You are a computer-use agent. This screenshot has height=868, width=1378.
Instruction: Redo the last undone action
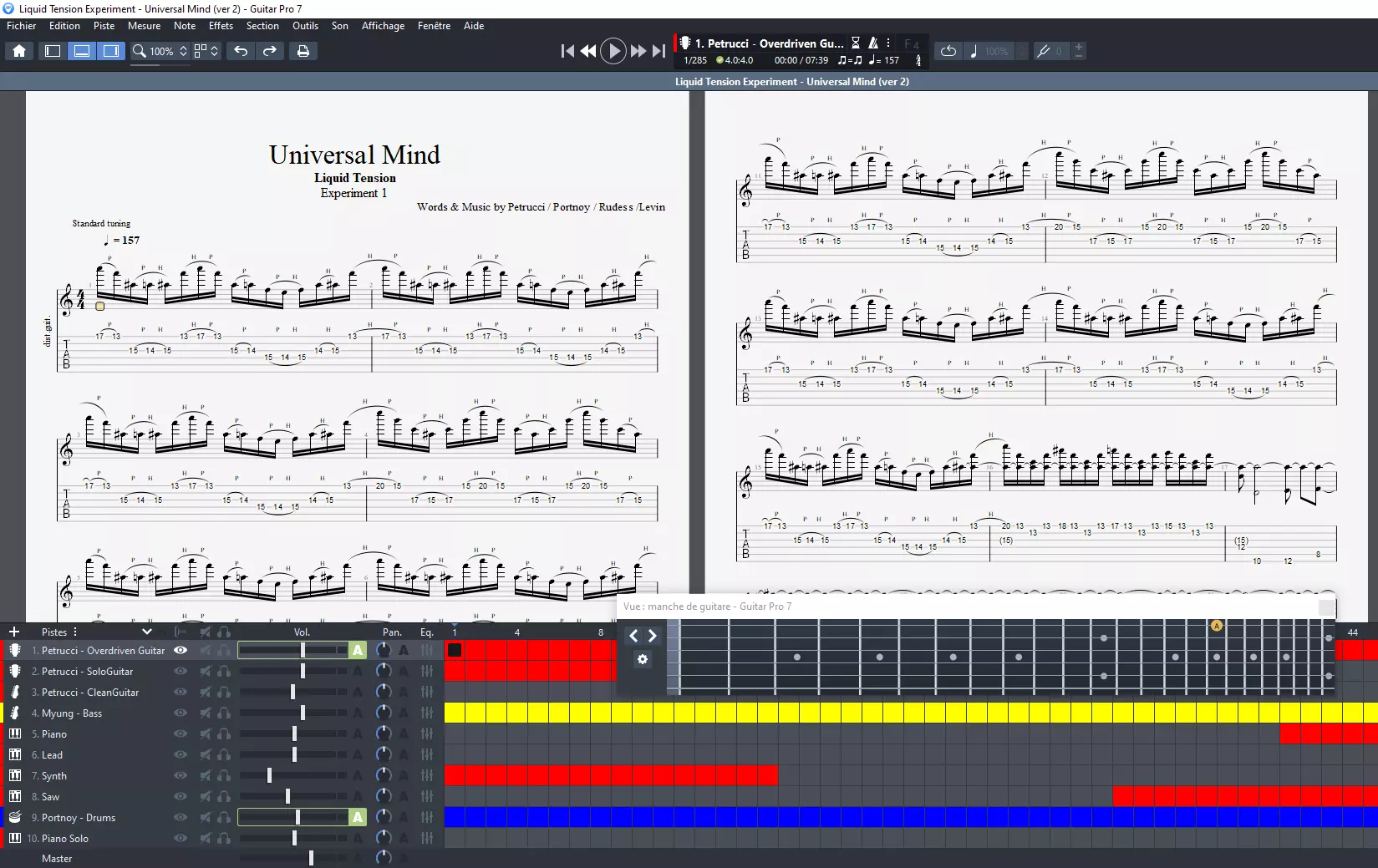pyautogui.click(x=269, y=51)
